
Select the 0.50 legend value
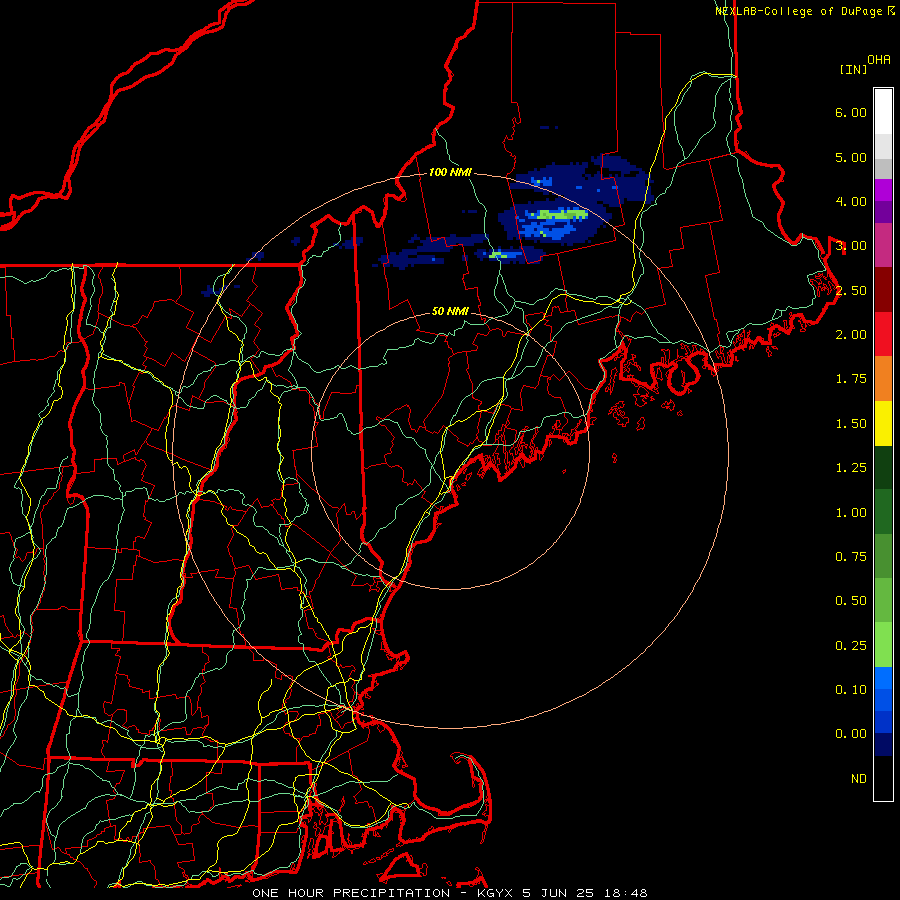(851, 601)
